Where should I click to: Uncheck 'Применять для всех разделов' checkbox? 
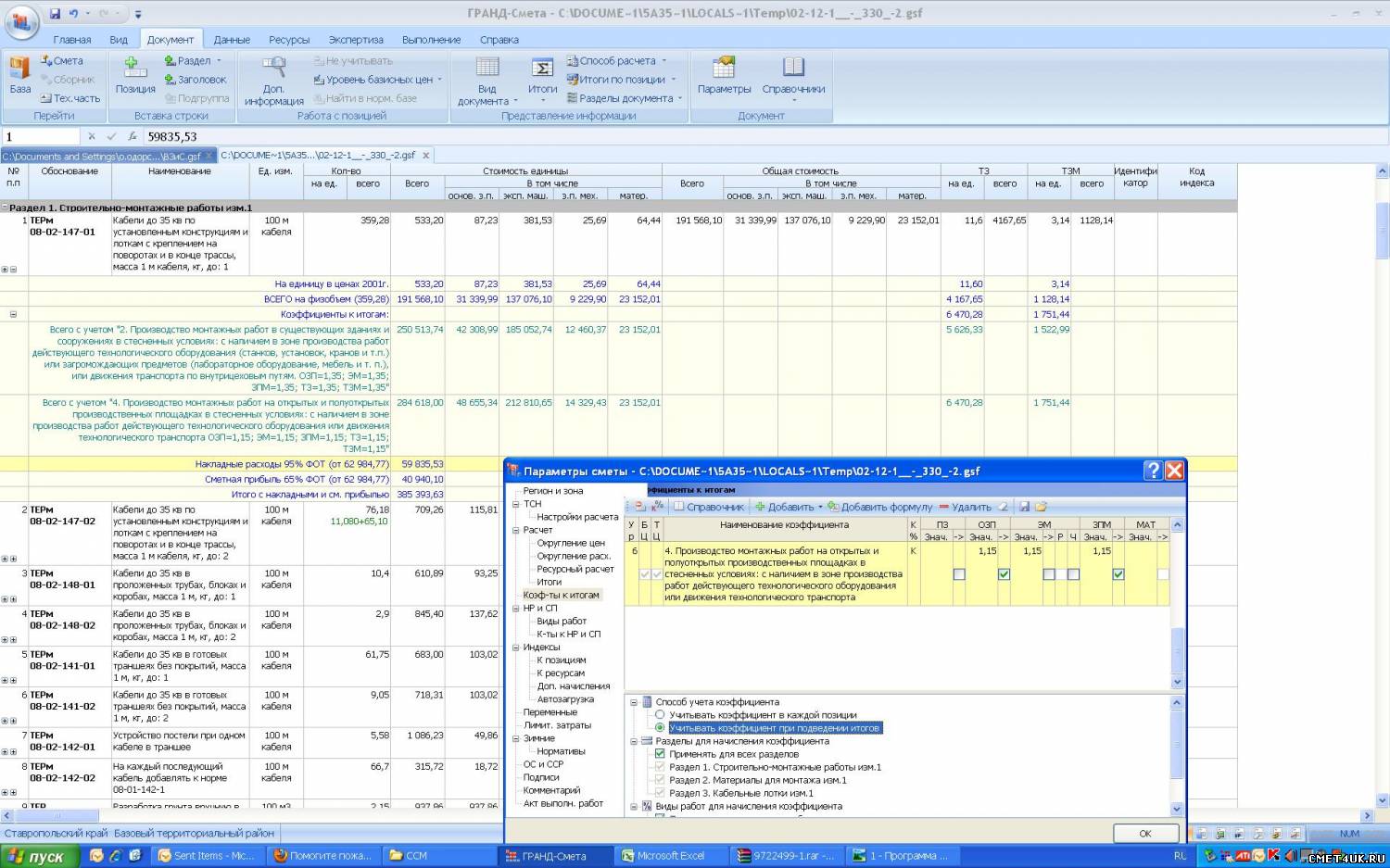tap(660, 754)
